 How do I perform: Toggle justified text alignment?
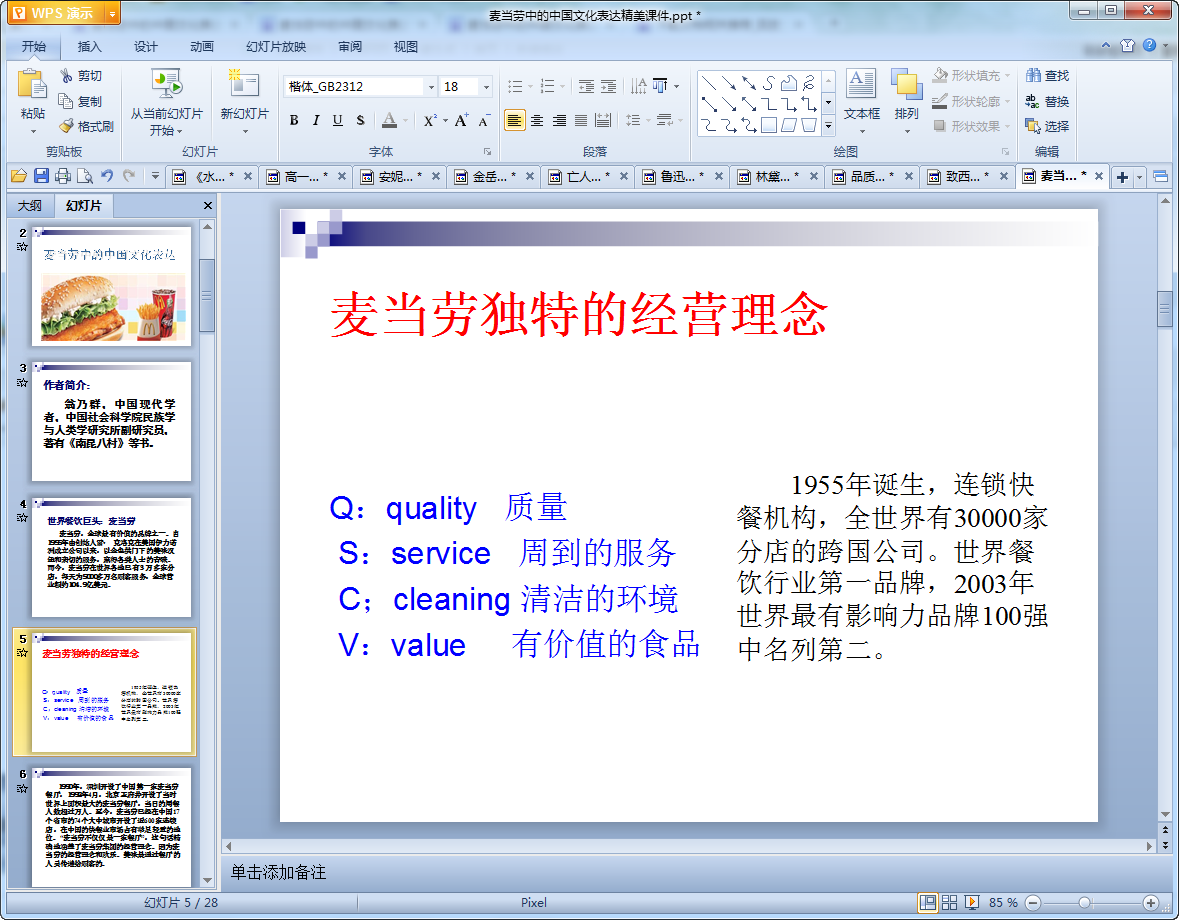coord(581,120)
